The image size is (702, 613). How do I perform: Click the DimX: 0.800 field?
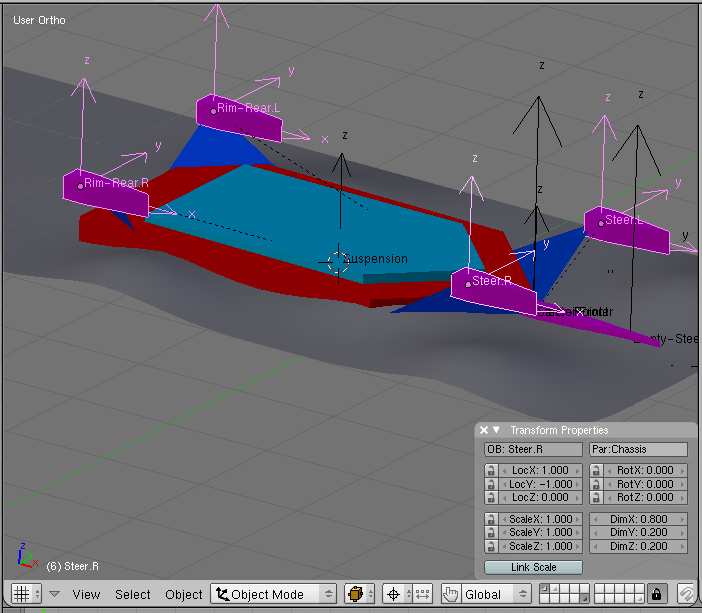(638, 519)
